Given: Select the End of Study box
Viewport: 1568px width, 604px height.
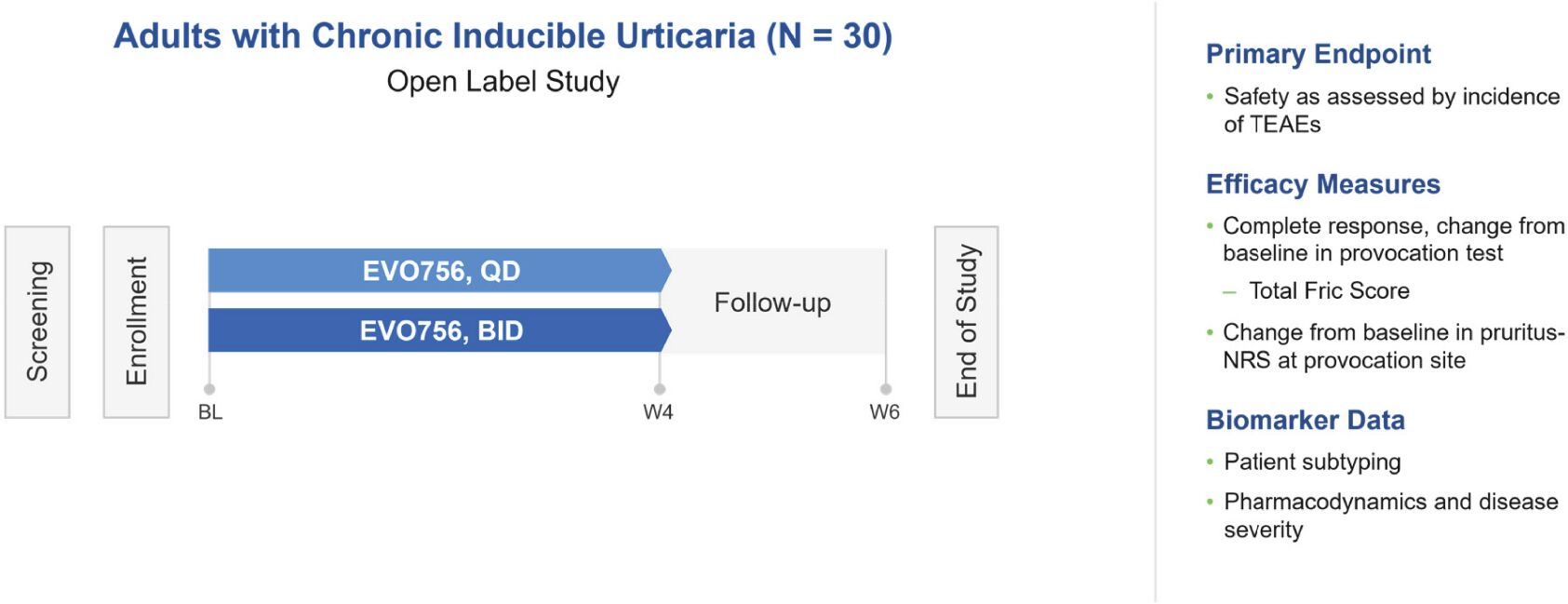Looking at the screenshot, I should click(966, 321).
